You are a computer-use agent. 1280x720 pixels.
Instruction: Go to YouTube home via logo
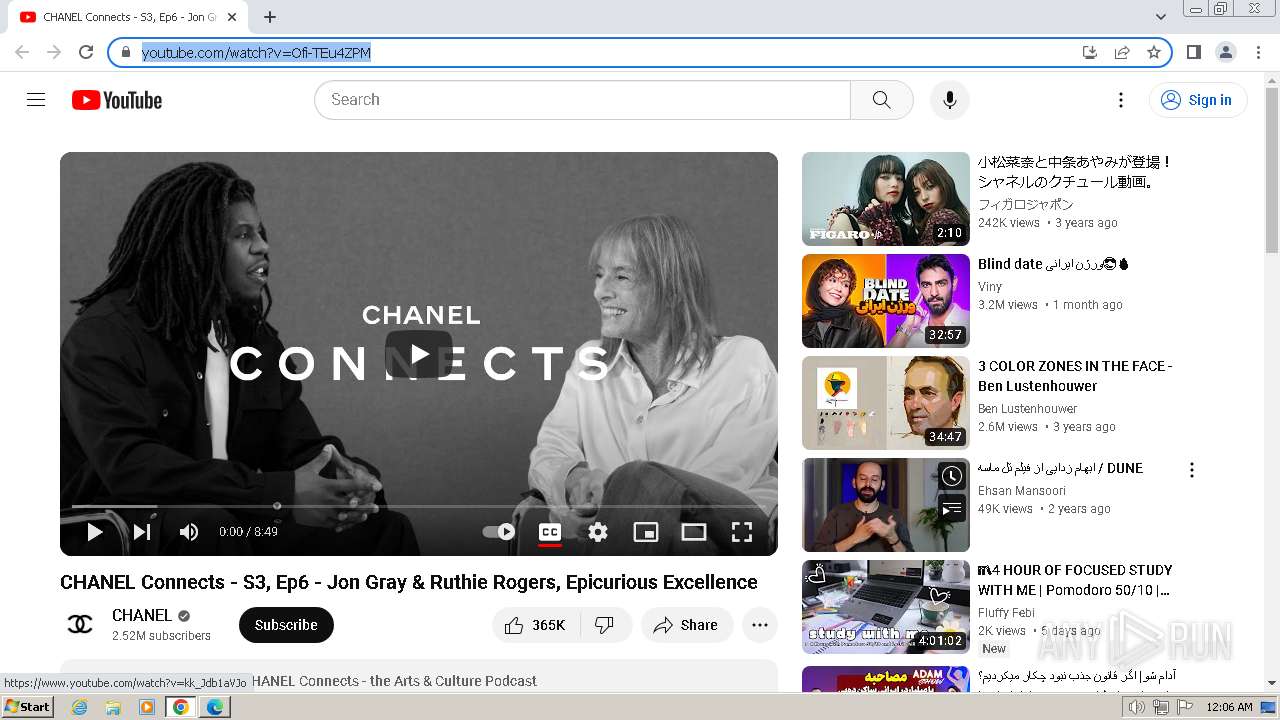point(117,100)
